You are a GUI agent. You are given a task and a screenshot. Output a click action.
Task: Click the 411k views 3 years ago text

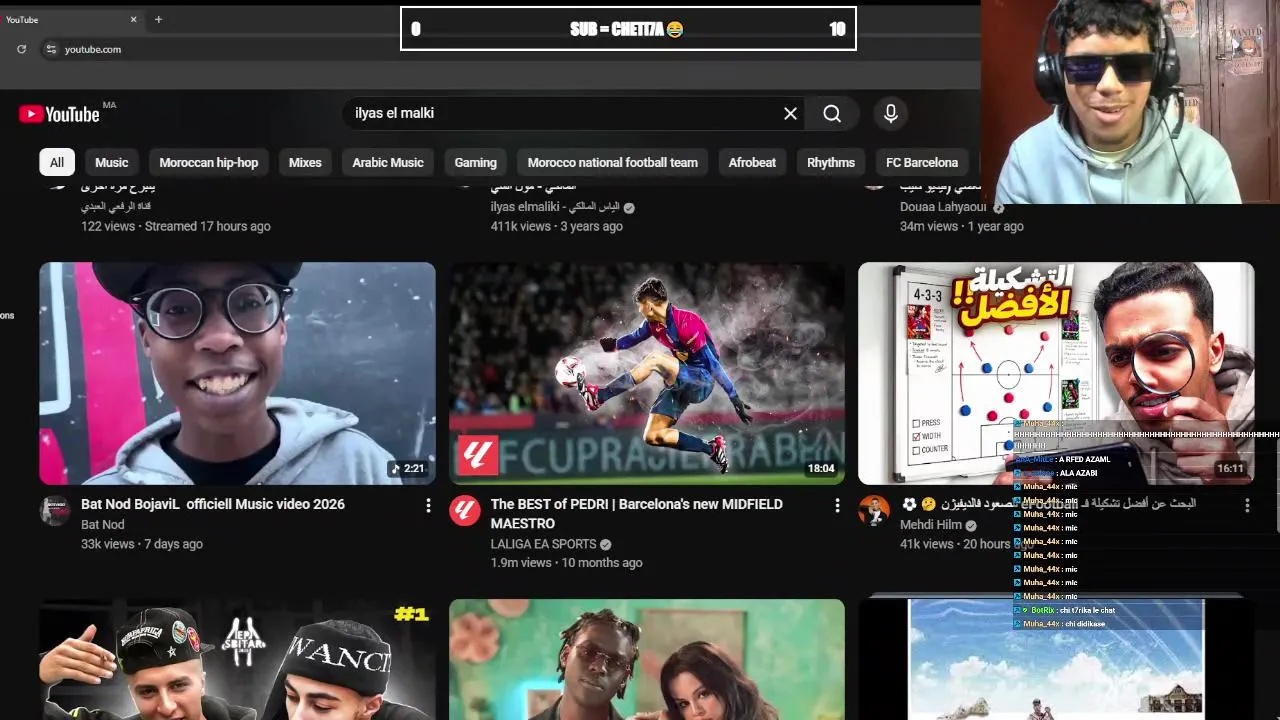click(x=556, y=226)
